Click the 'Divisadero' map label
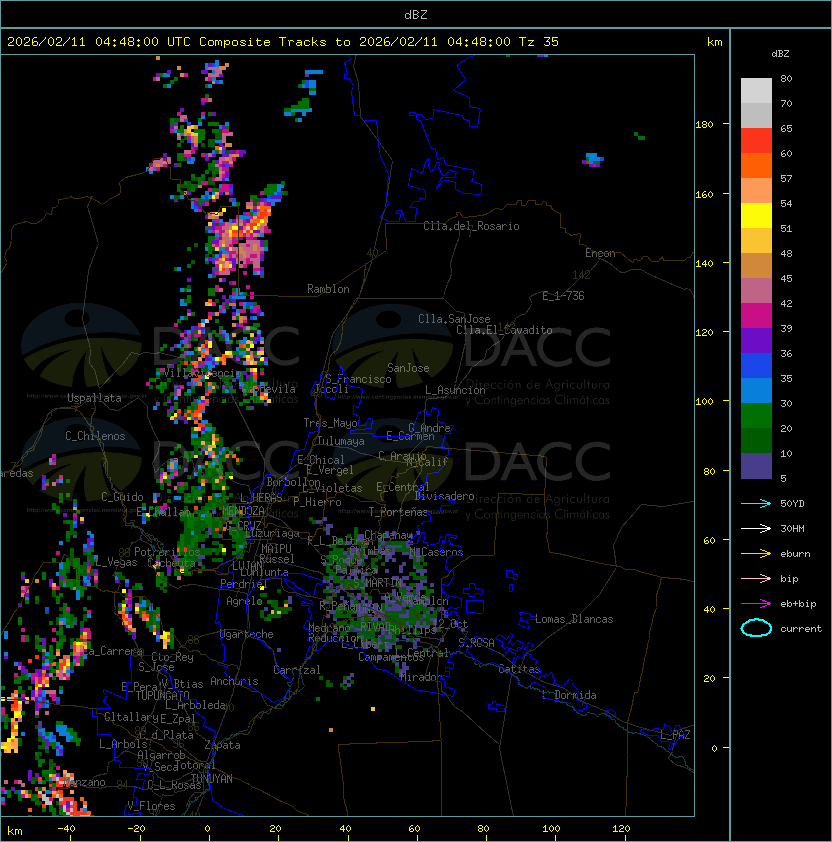Viewport: 832px width, 842px height. 444,496
